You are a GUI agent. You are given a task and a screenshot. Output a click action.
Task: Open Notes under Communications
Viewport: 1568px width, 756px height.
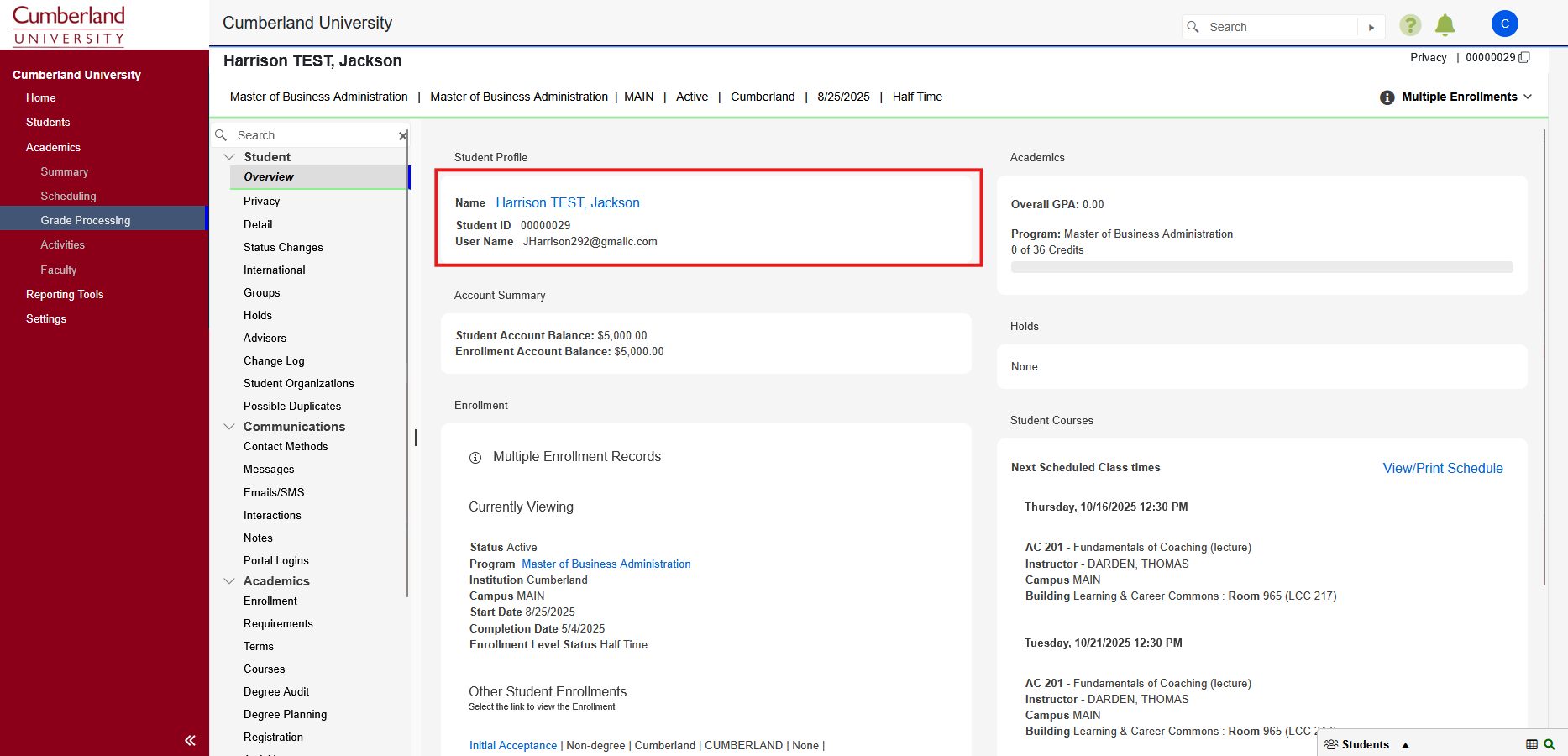tap(258, 538)
